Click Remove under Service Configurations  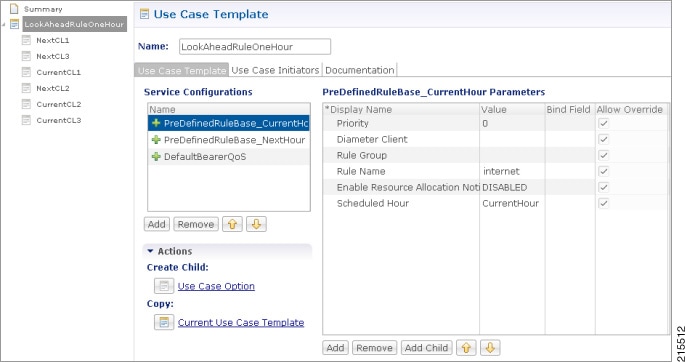[196, 224]
